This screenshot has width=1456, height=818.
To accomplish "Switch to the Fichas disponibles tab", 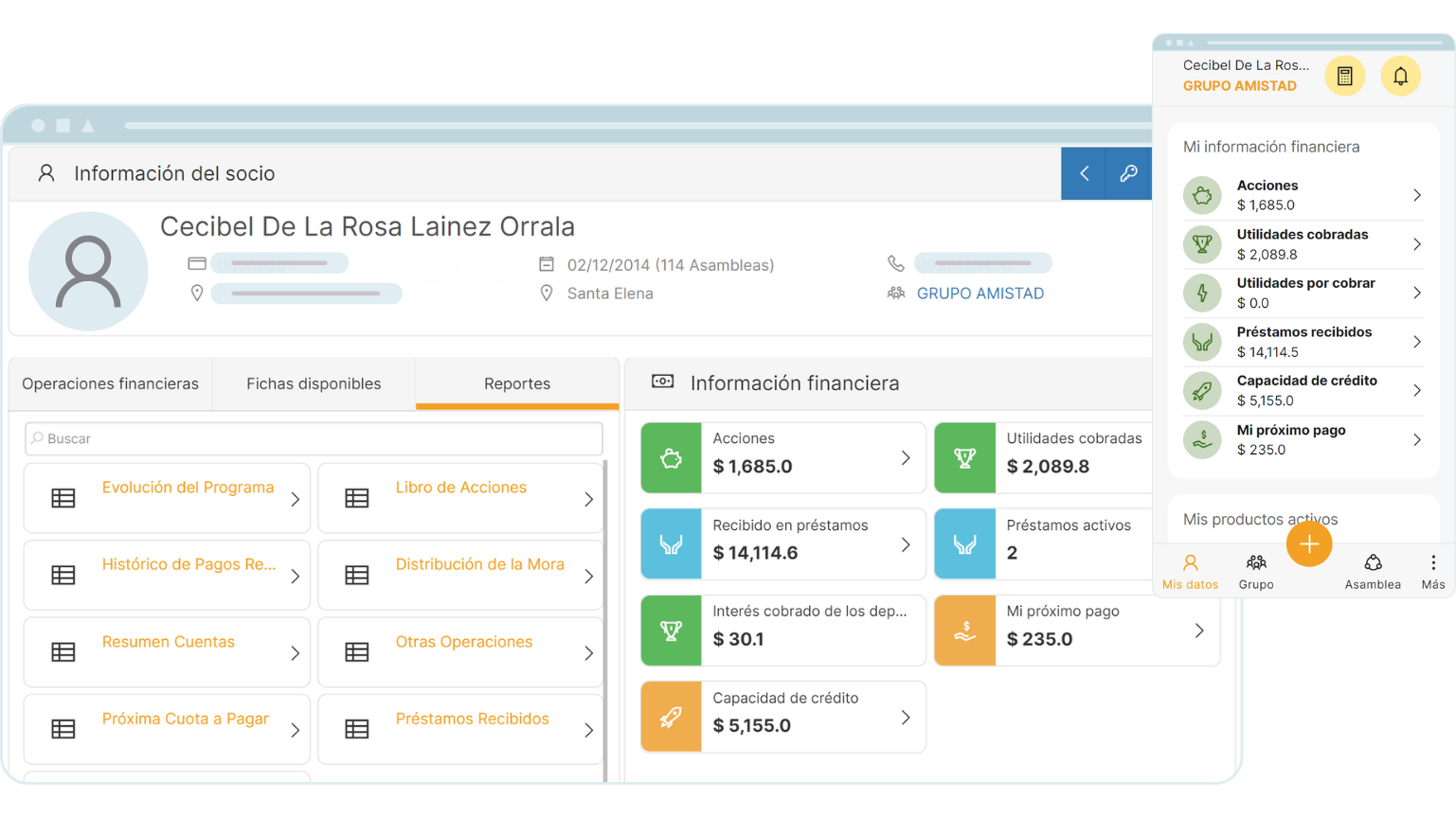I will (314, 383).
